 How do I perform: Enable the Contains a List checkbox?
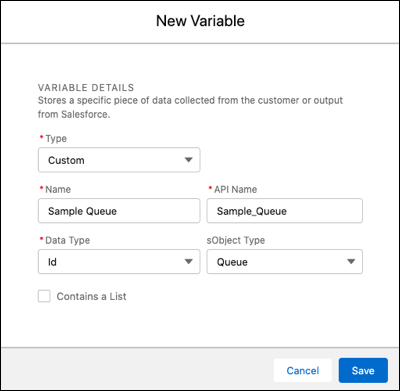tap(44, 296)
